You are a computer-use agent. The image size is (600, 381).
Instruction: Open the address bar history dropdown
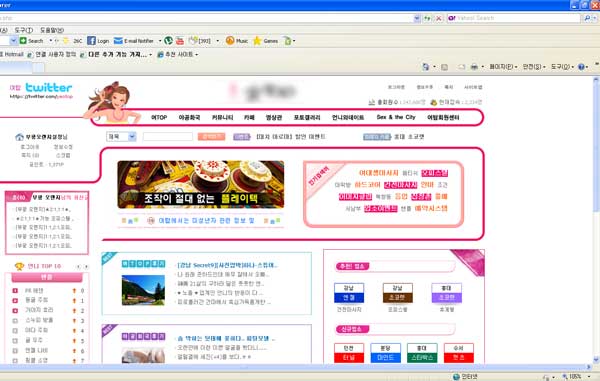click(x=417, y=18)
